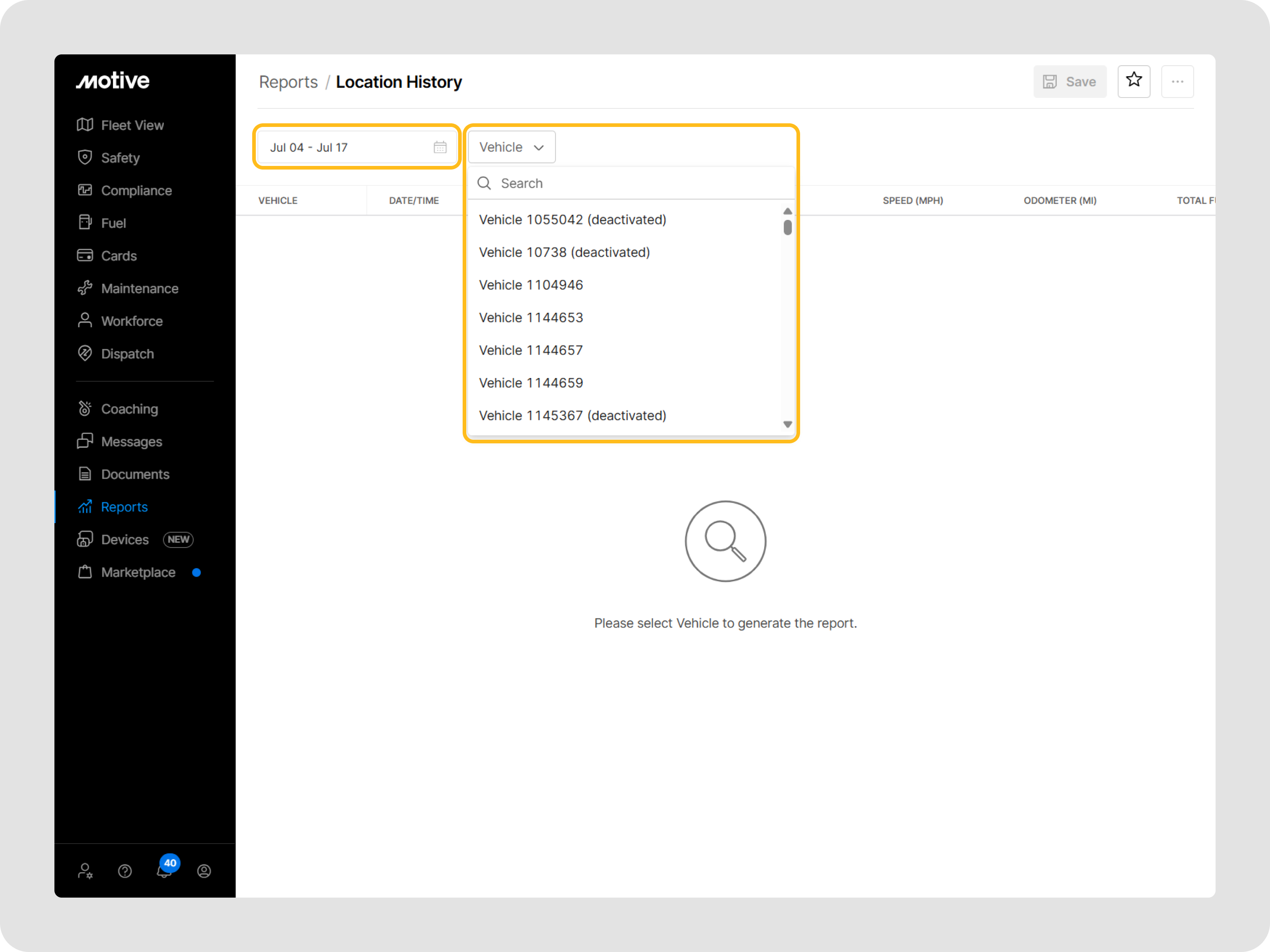Screen dimensions: 1270x952
Task: Click the vehicle Search field
Action: [x=631, y=183]
